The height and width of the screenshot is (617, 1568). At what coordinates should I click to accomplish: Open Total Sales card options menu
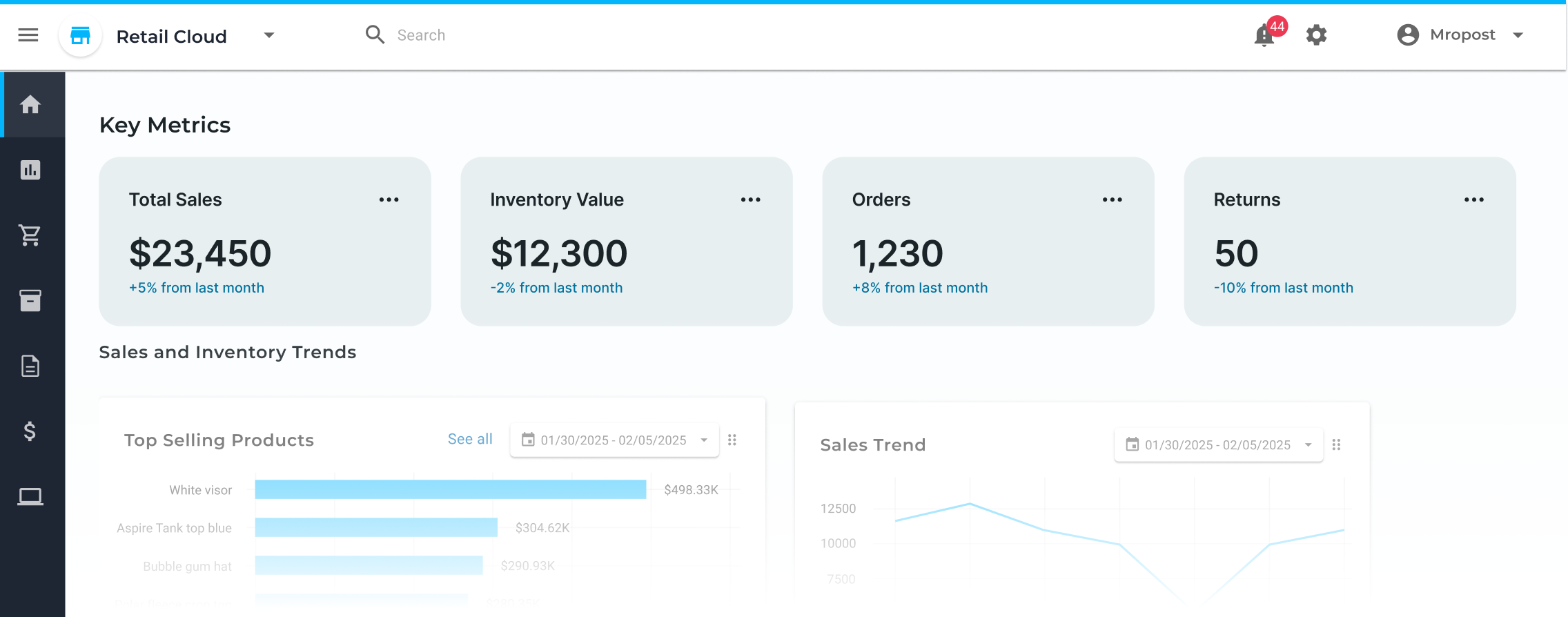point(389,200)
